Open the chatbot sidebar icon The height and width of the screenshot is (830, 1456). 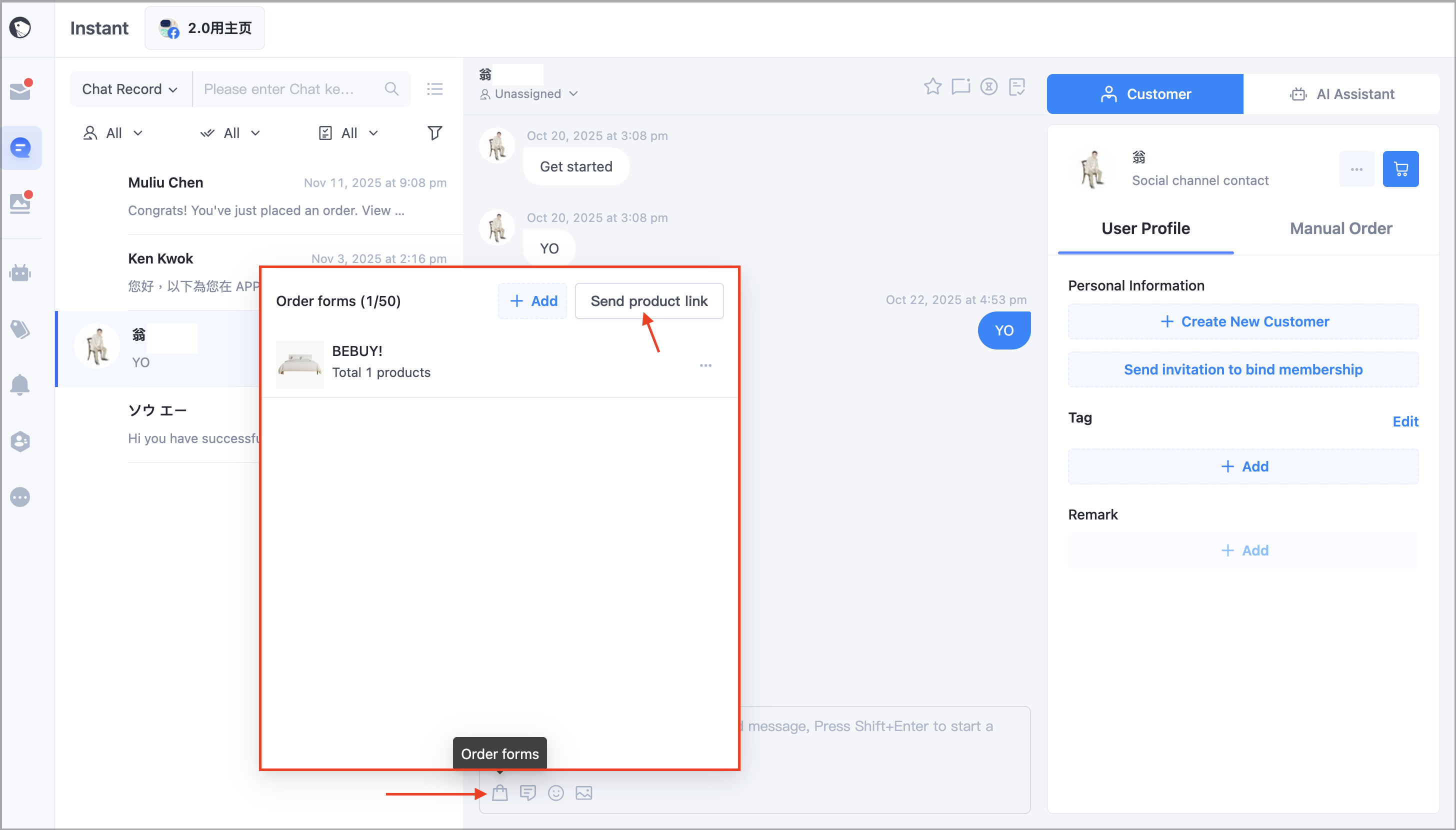(20, 273)
